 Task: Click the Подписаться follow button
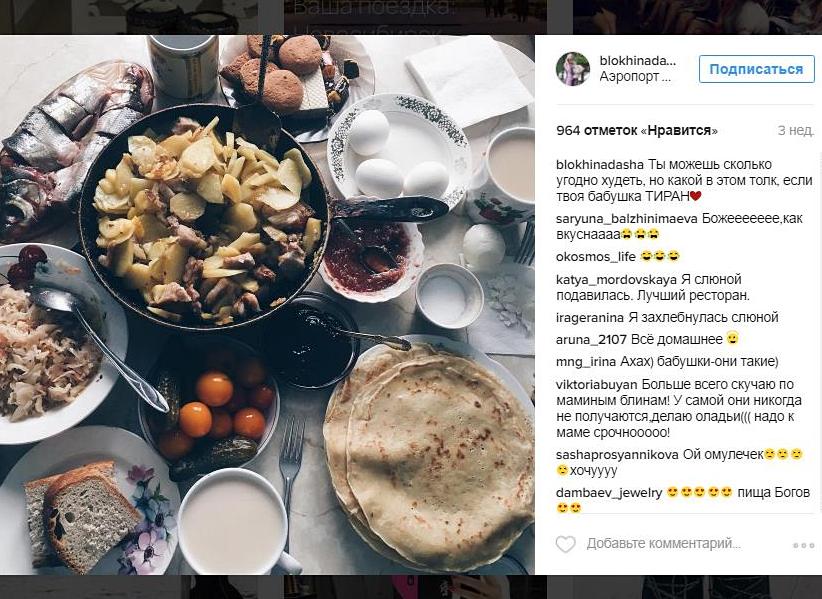click(x=756, y=69)
